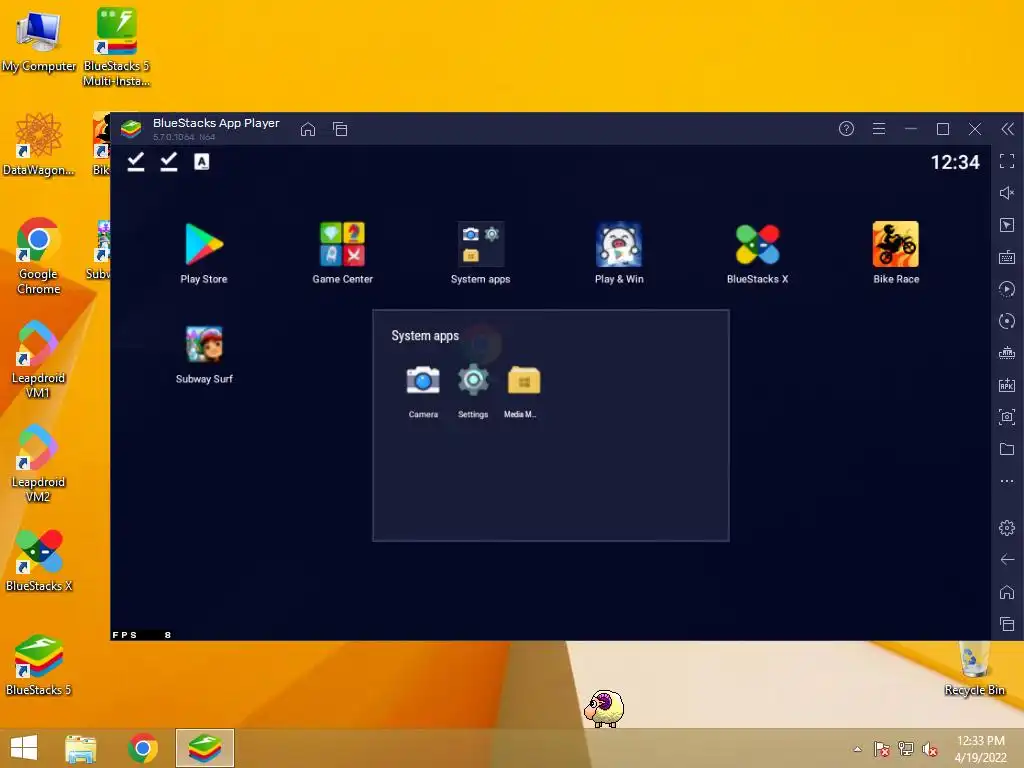Open BlueStacks 5 desktop shortcut

click(x=39, y=664)
